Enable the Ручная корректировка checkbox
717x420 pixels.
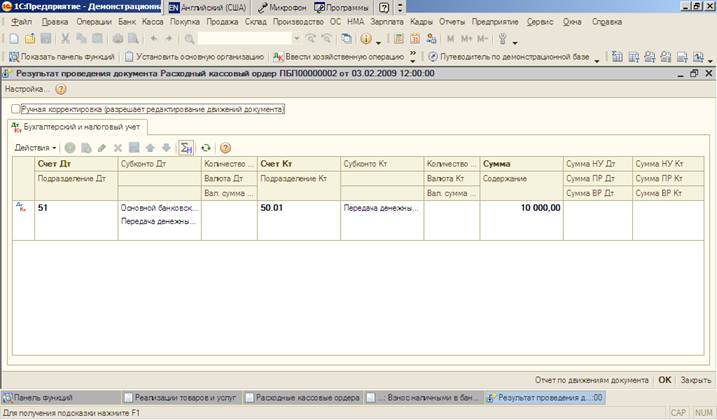pyautogui.click(x=16, y=109)
